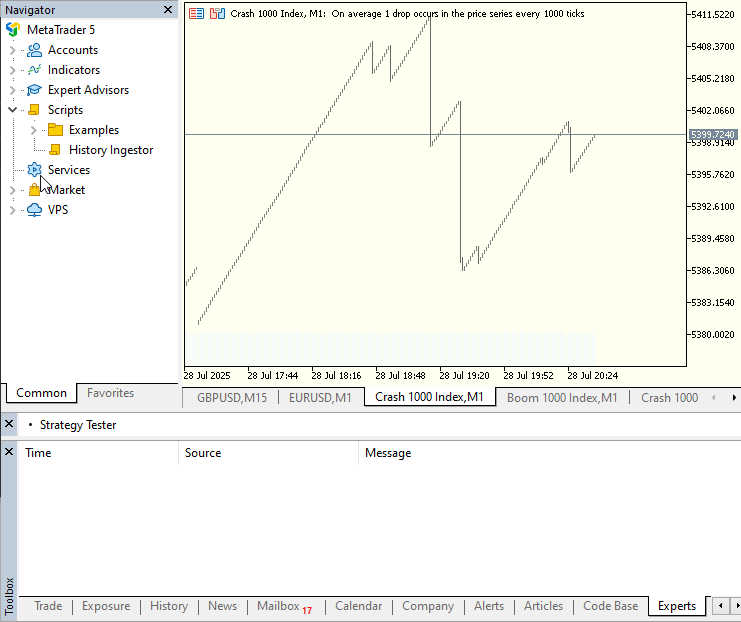Switch to the Favorites navigator tab
Screen dimensions: 741x622
tap(110, 393)
